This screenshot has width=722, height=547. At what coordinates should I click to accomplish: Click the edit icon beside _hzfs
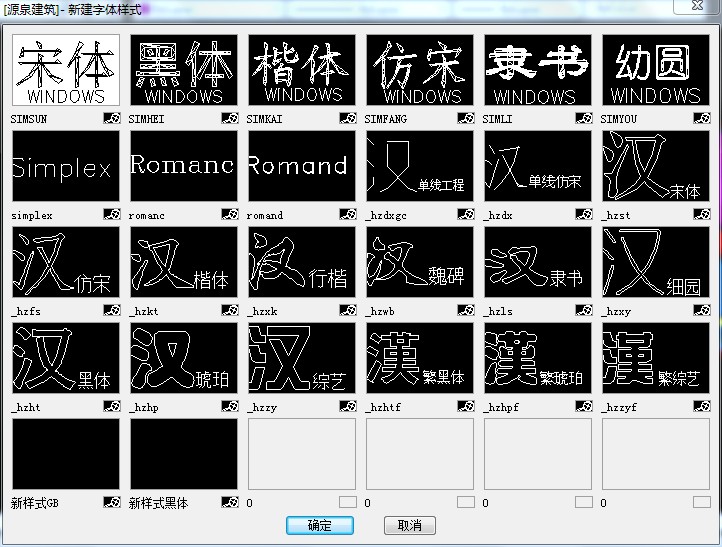pyautogui.click(x=112, y=310)
